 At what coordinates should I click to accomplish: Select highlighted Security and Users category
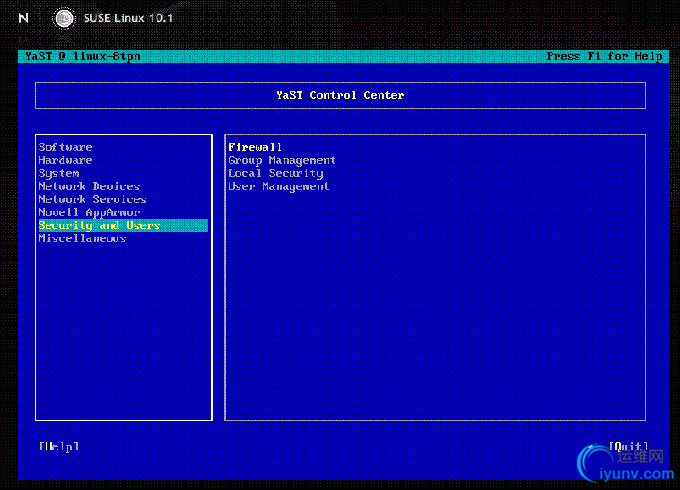click(x=123, y=225)
